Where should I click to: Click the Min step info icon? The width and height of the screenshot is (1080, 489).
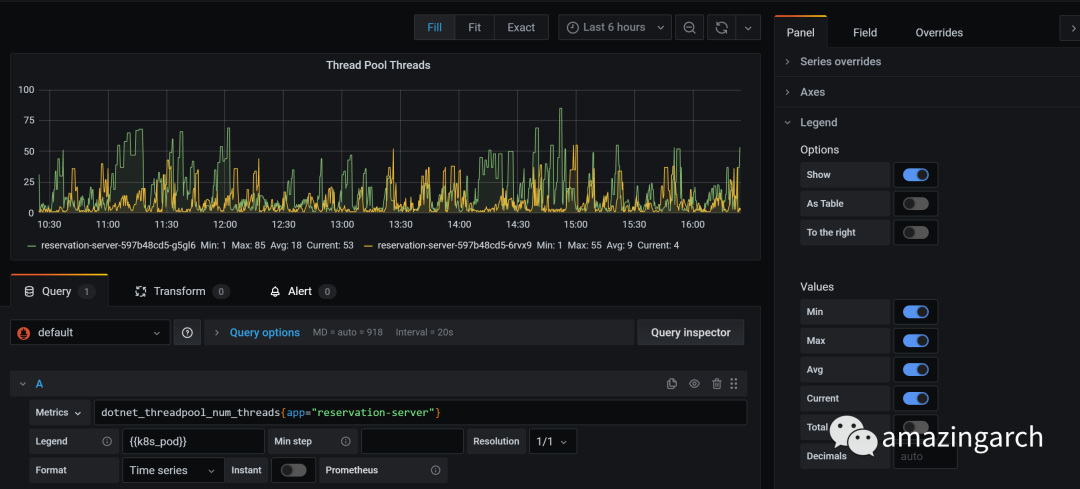point(345,441)
